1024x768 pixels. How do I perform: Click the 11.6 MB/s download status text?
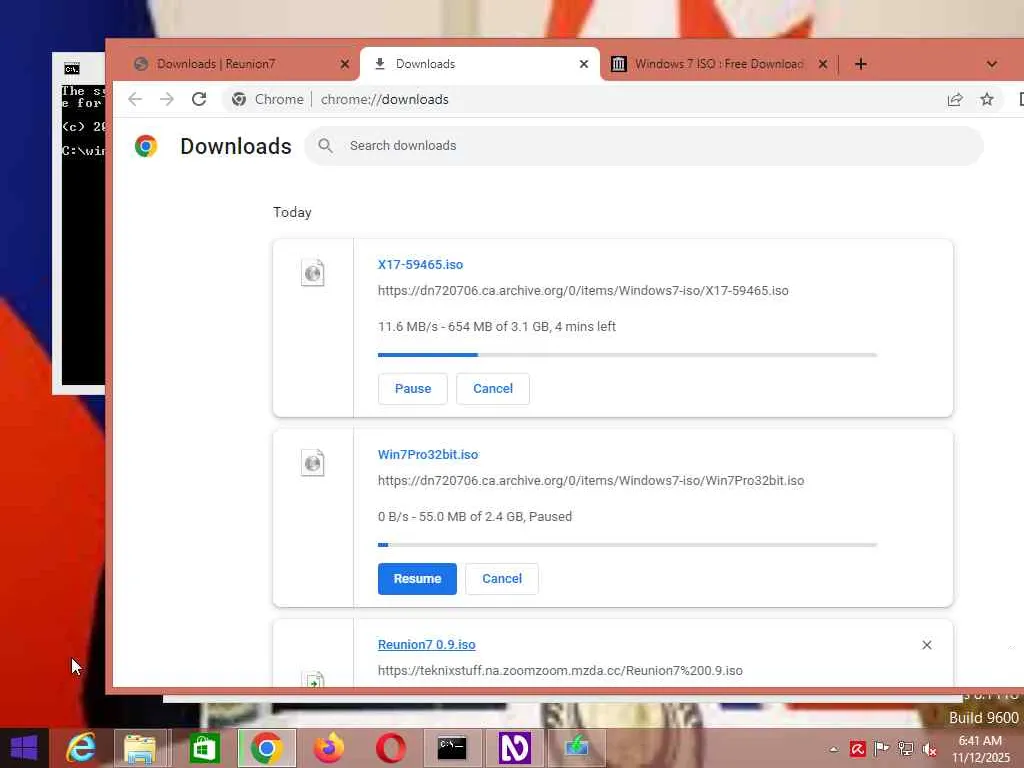497,327
